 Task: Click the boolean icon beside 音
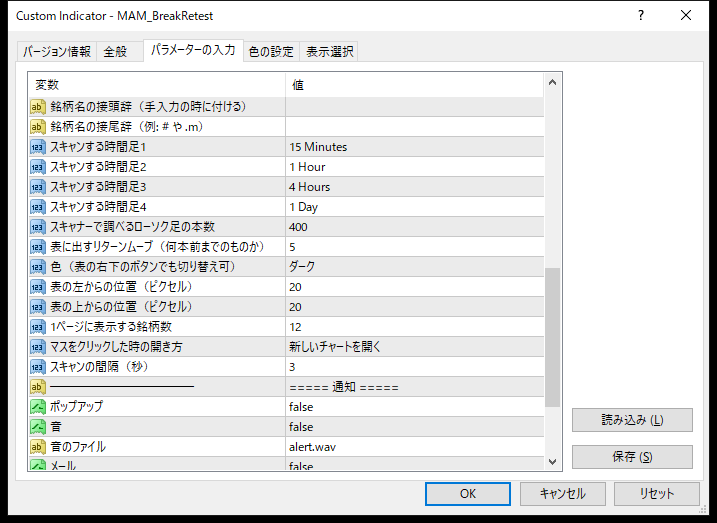38,427
